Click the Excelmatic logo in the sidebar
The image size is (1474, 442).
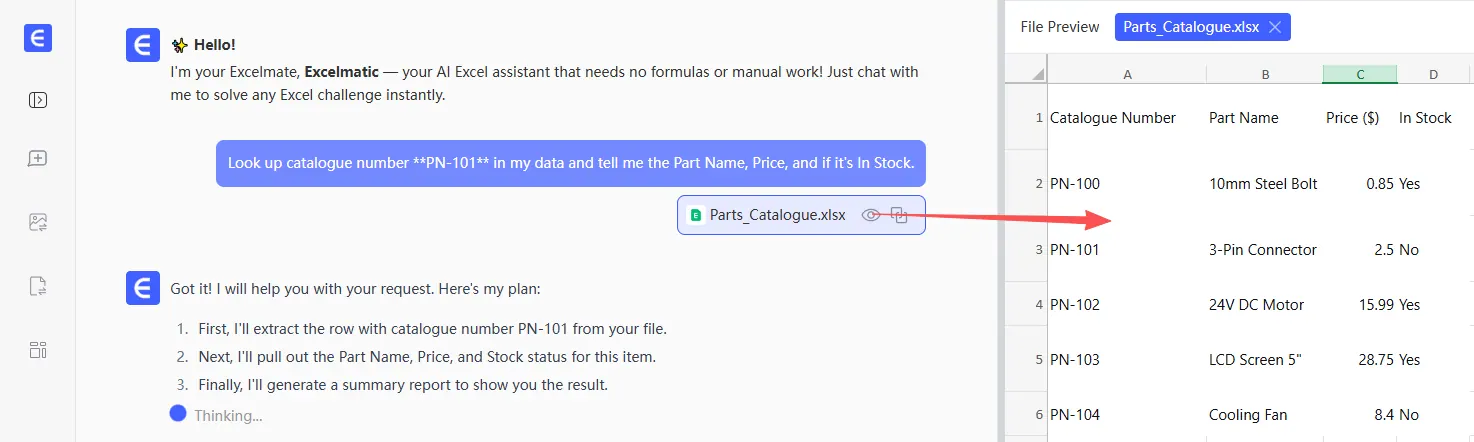coord(38,38)
